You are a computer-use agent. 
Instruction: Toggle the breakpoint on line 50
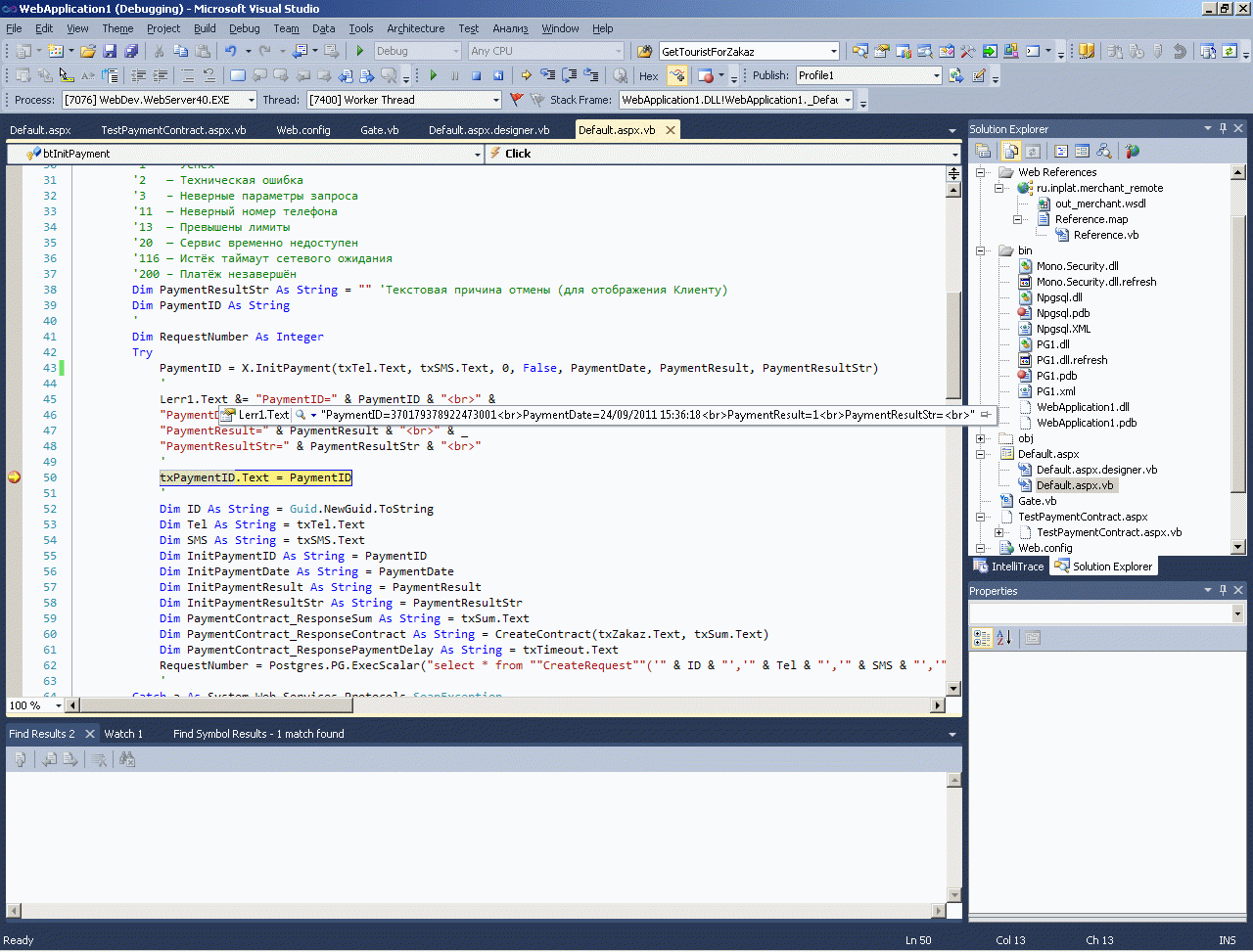tap(14, 477)
